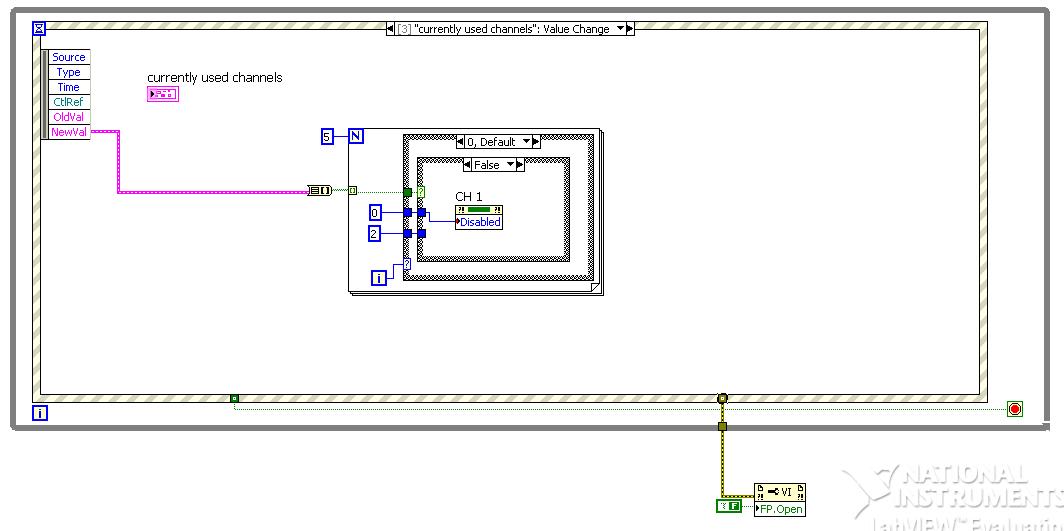Click the outer case selector terminal question mark
Viewport: 1064px width, 531px height.
click(x=407, y=264)
